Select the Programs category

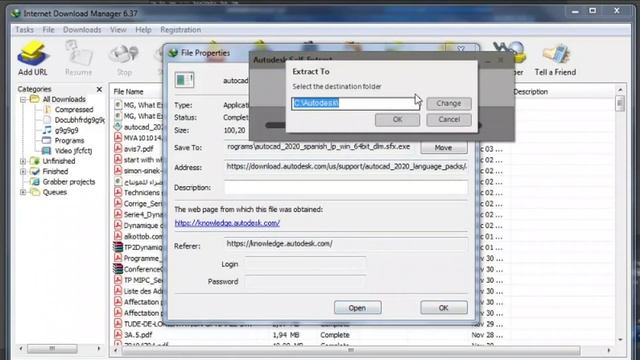[69, 140]
